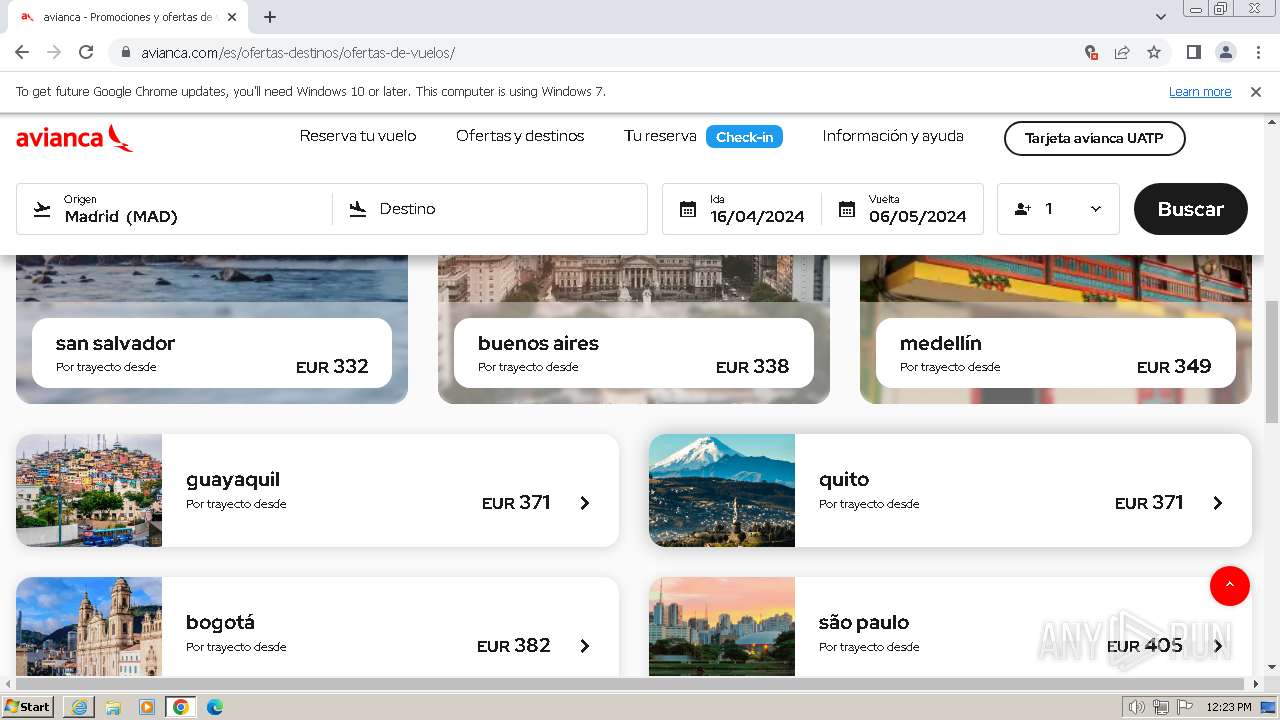Screen dimensions: 1280x720
Task: Close the avianca browser tab
Action: [232, 17]
